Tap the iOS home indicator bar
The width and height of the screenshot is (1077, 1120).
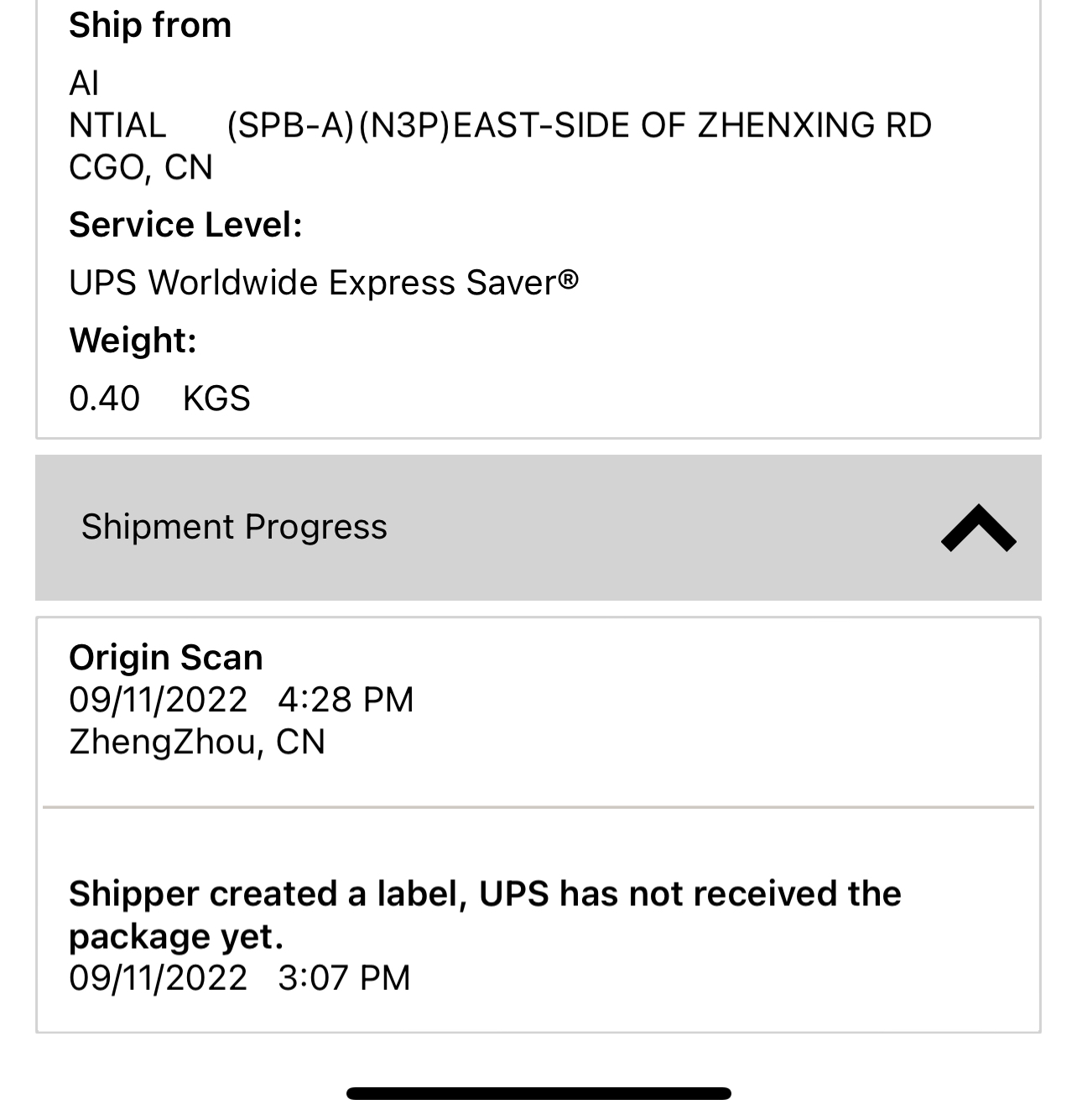538,1093
